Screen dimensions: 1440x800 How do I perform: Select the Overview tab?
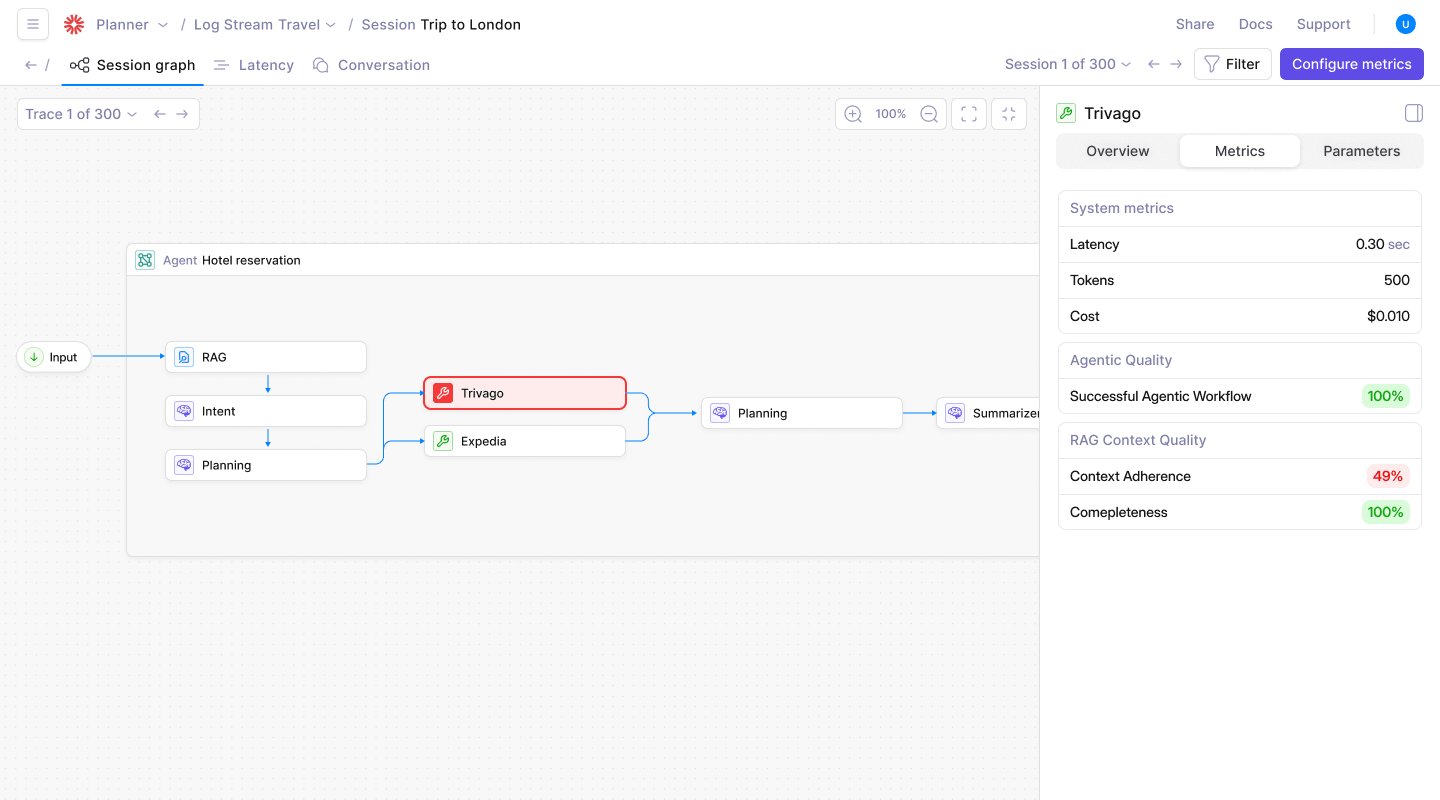[1118, 151]
